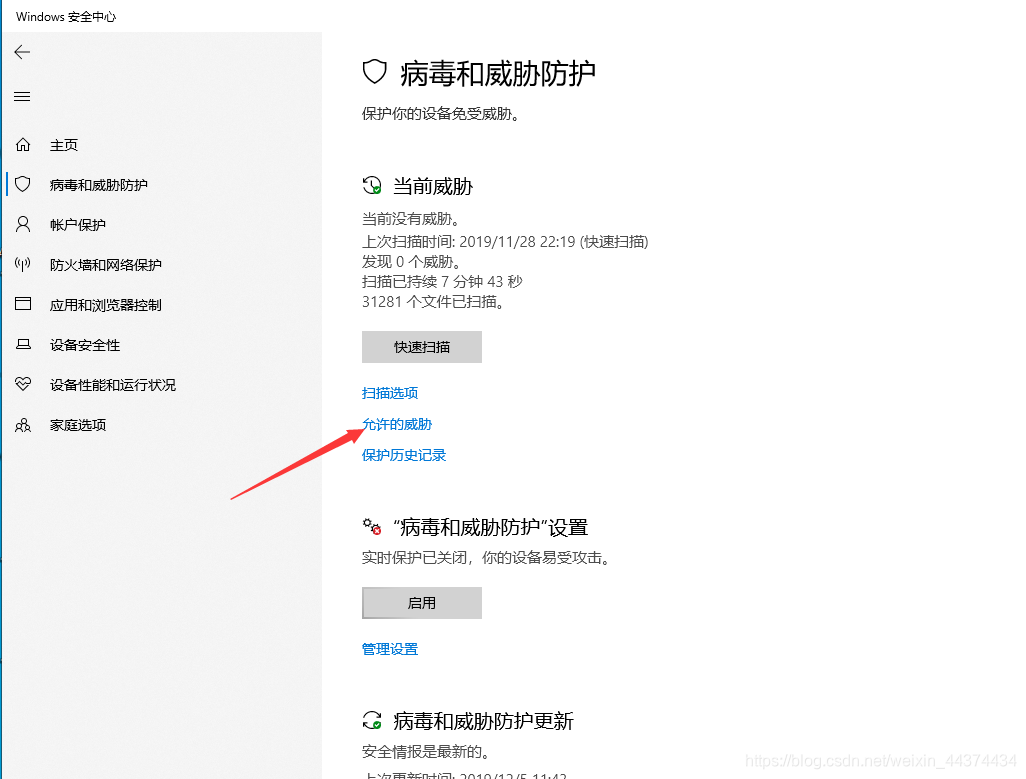This screenshot has height=779, width=1026.
Task: Click the back arrow icon
Action: pyautogui.click(x=22, y=52)
